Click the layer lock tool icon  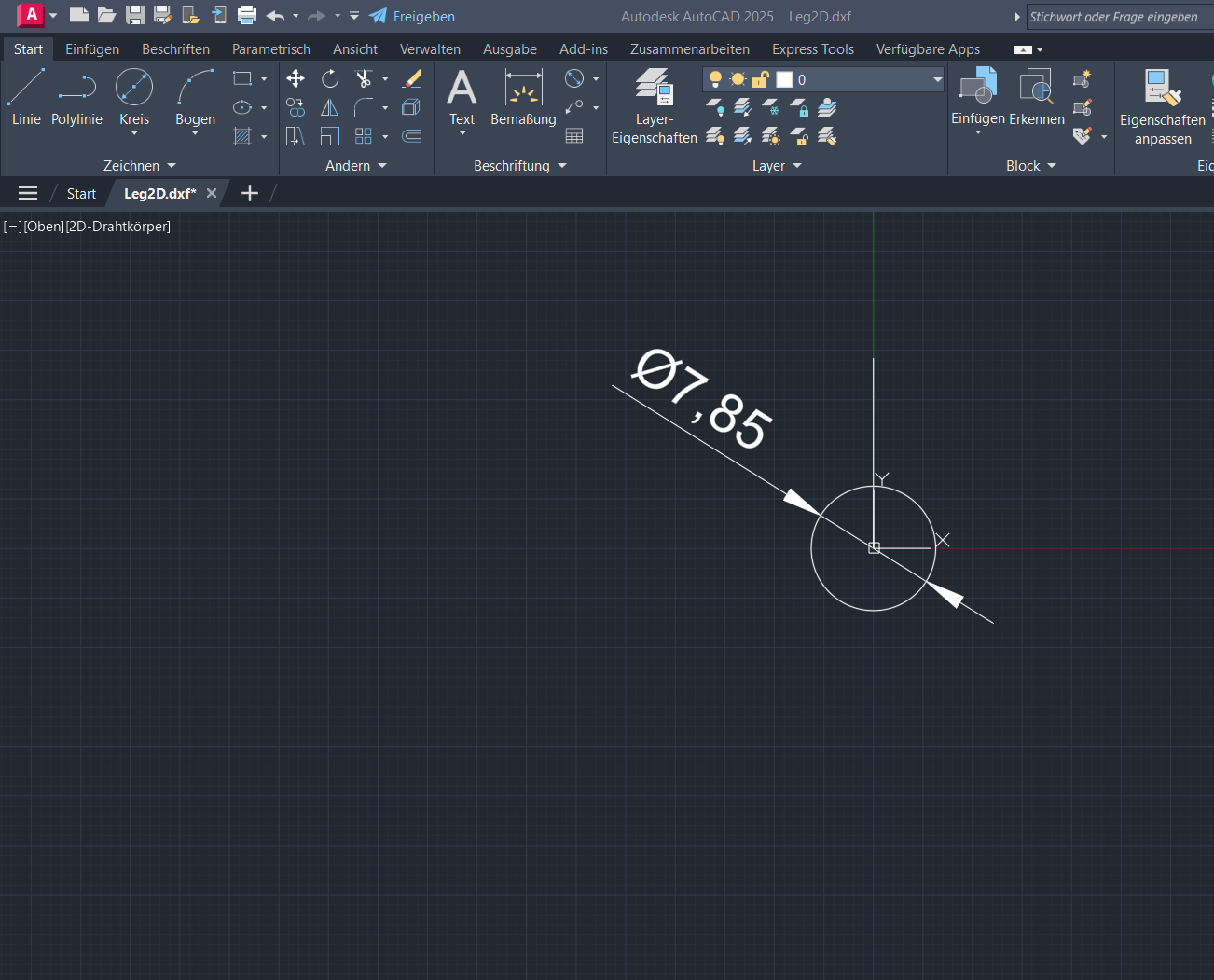pyautogui.click(x=799, y=108)
